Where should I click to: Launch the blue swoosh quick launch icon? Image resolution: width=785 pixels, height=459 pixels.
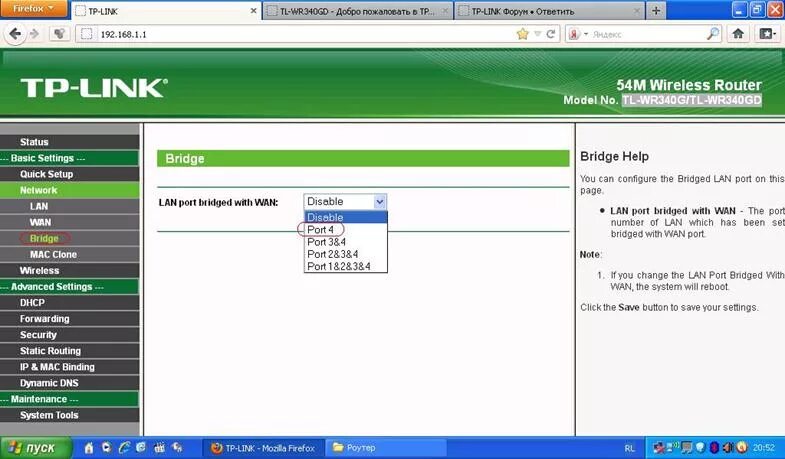[124, 447]
